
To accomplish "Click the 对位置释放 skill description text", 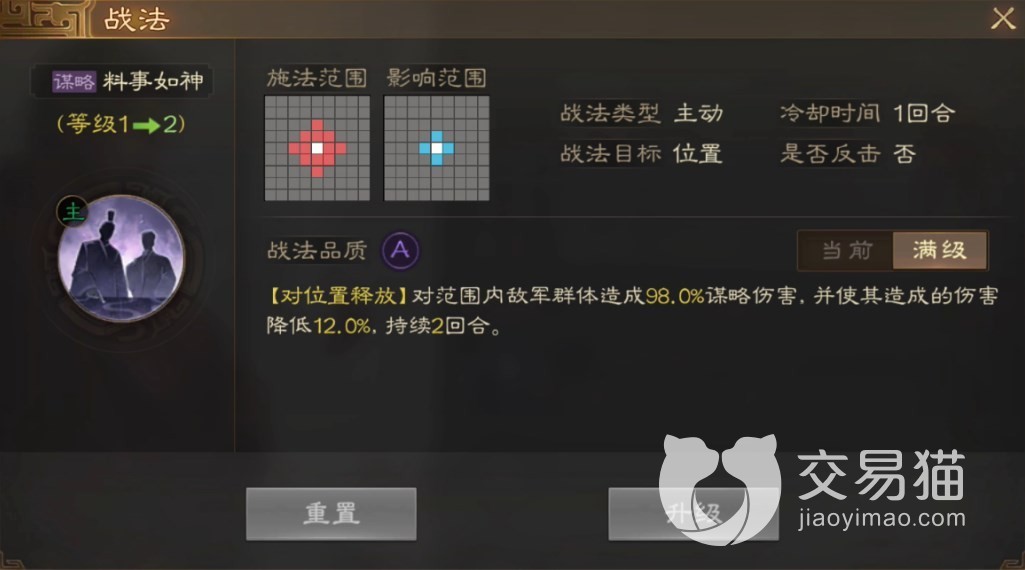I will (632, 310).
